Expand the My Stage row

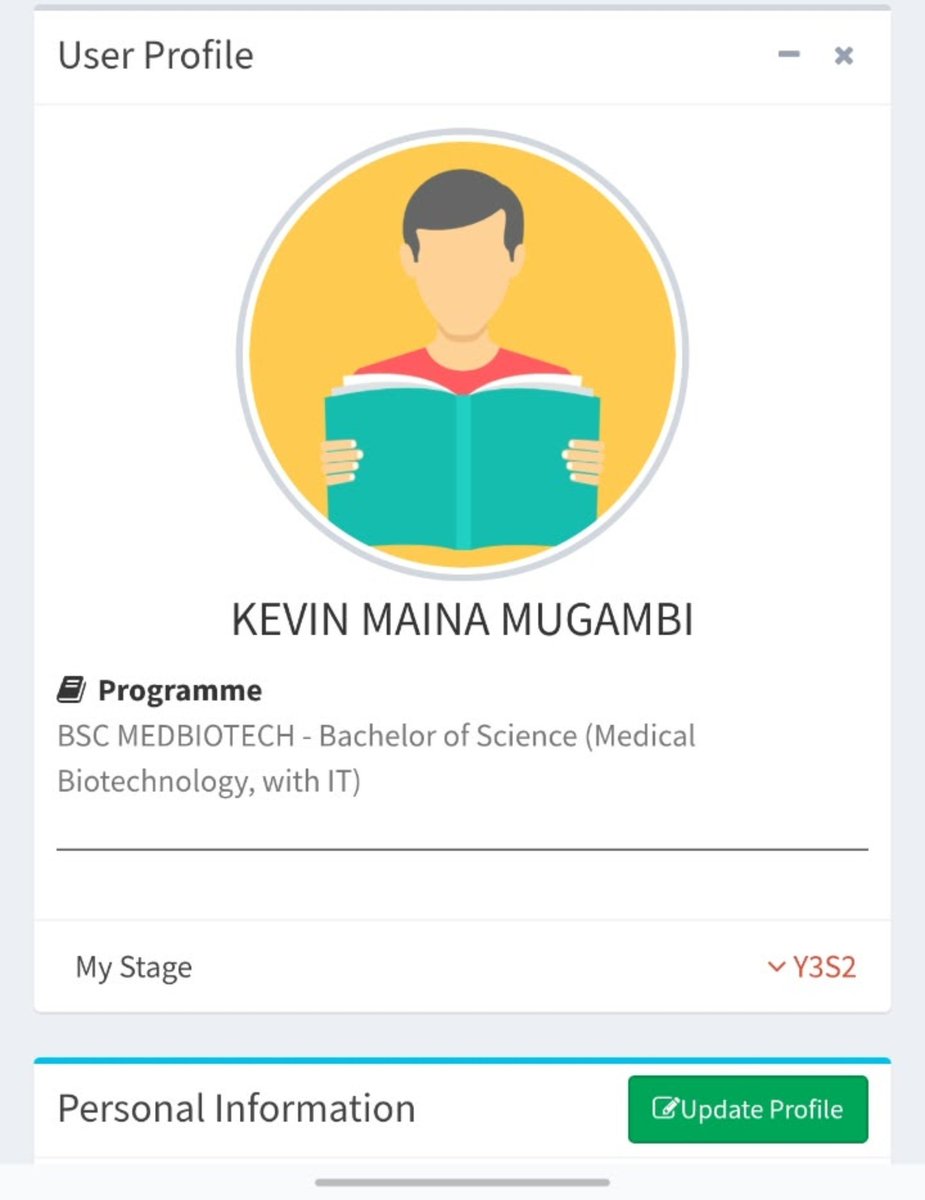pyautogui.click(x=462, y=967)
